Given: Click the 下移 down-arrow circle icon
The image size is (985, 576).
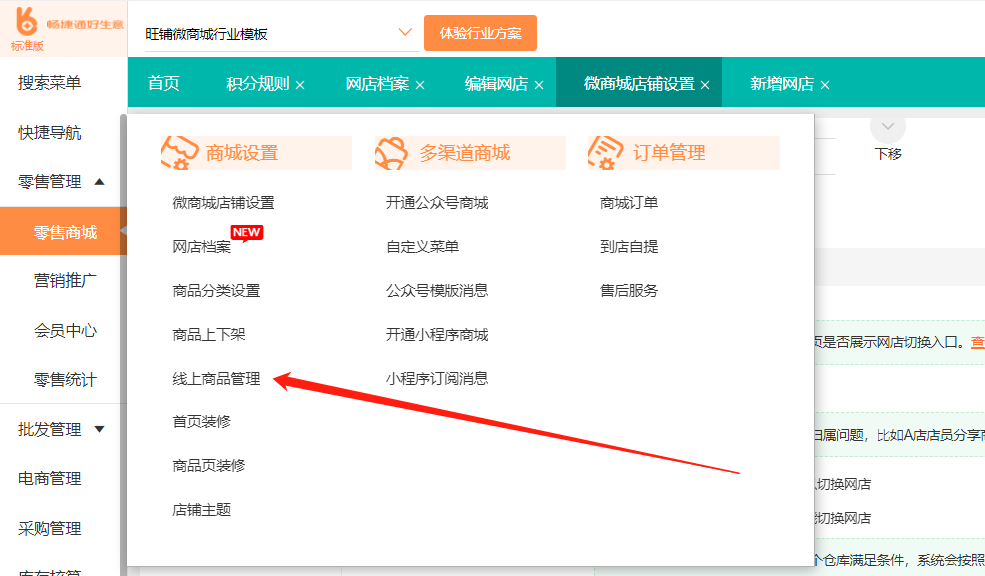Looking at the screenshot, I should click(887, 127).
